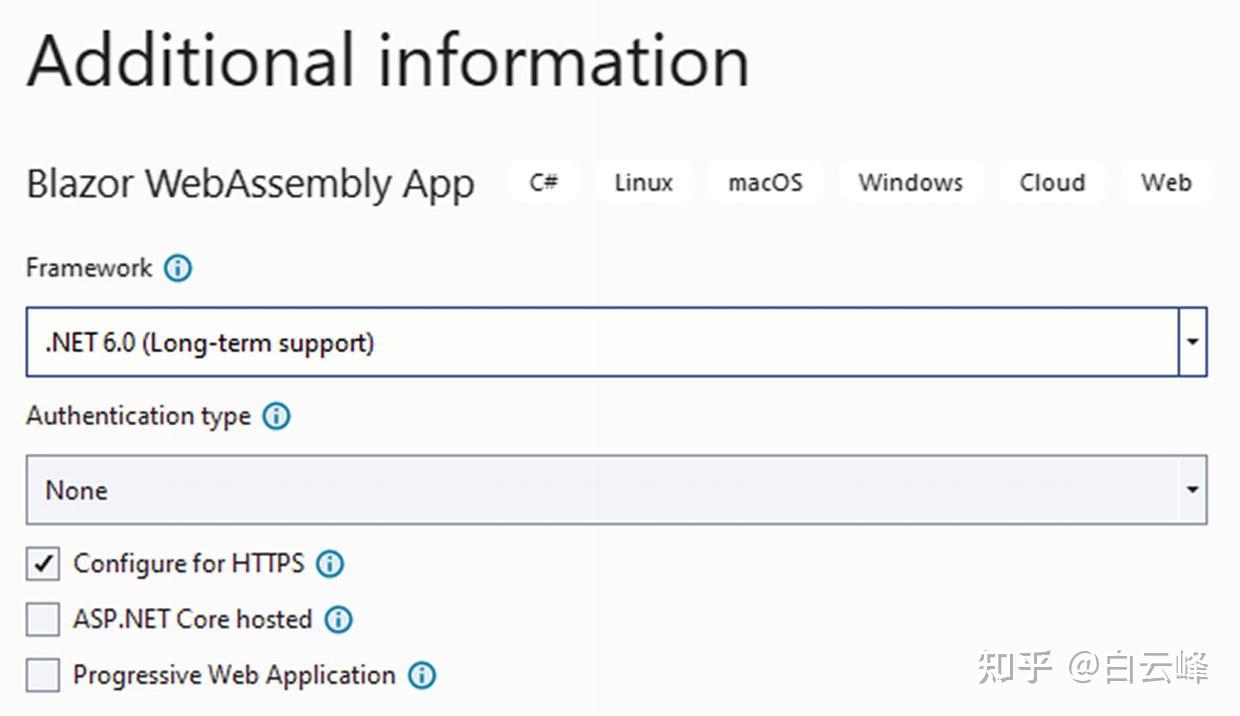Click the Web category tag
The image size is (1240, 716).
[x=1166, y=182]
